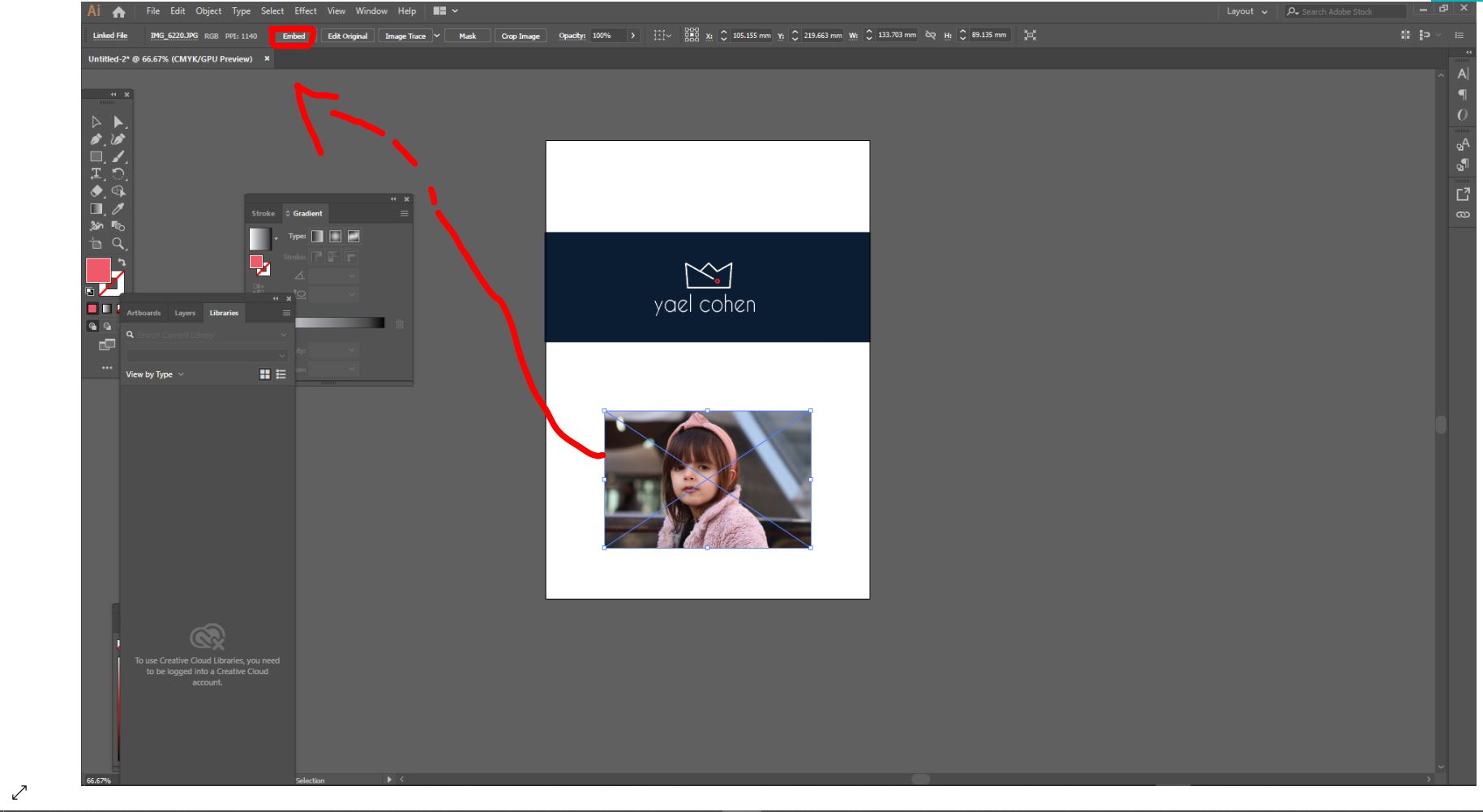Toggle constrain width and height proportions
Viewport: 1483px width, 812px height.
930,36
